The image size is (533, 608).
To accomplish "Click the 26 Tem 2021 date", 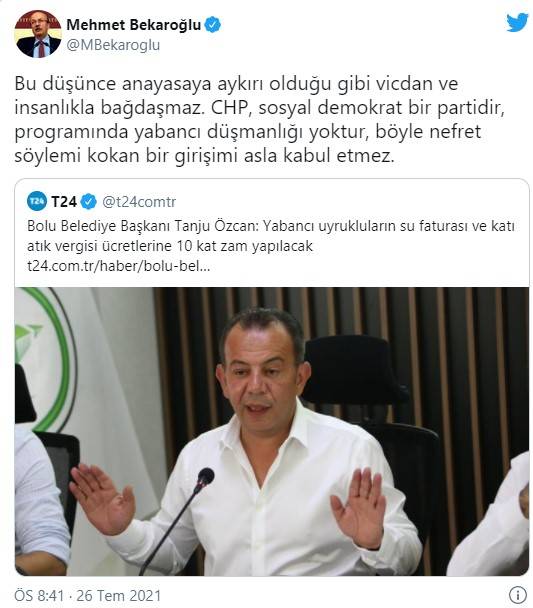I will [119, 596].
